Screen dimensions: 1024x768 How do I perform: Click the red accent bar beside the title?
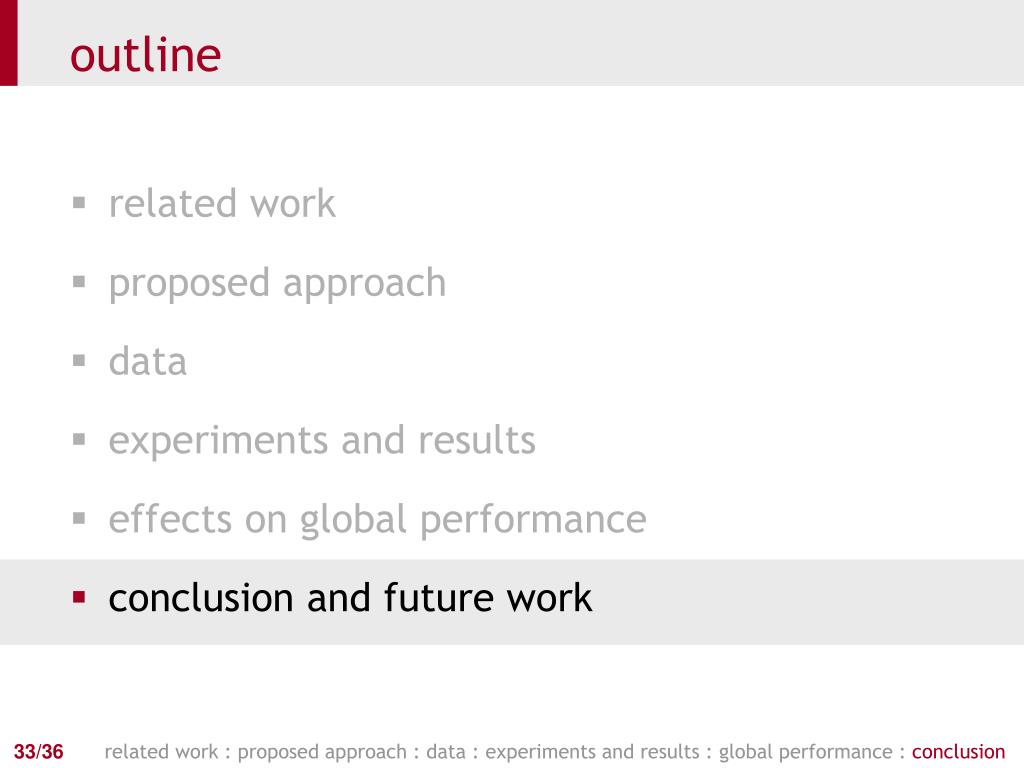pos(8,42)
